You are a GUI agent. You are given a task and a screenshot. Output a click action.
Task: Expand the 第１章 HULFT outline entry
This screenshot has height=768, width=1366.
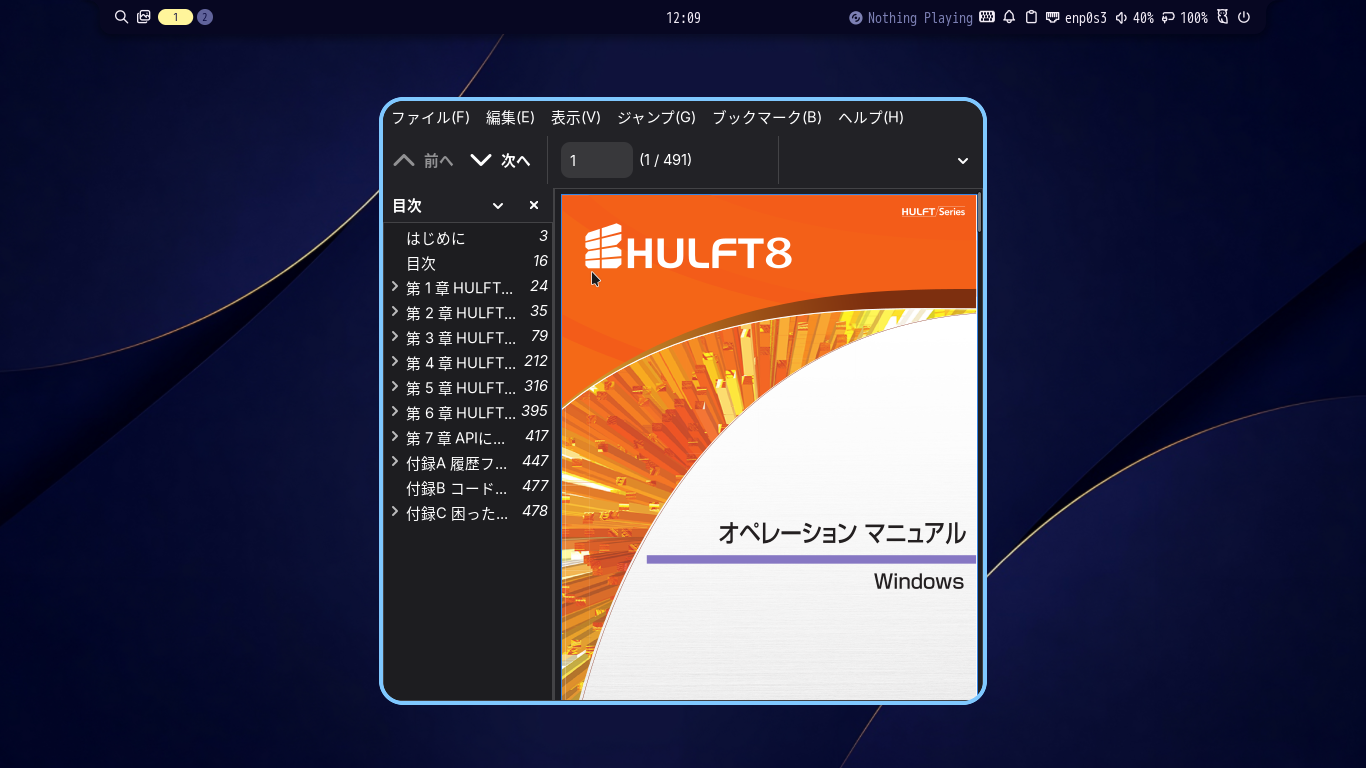pyautogui.click(x=395, y=287)
